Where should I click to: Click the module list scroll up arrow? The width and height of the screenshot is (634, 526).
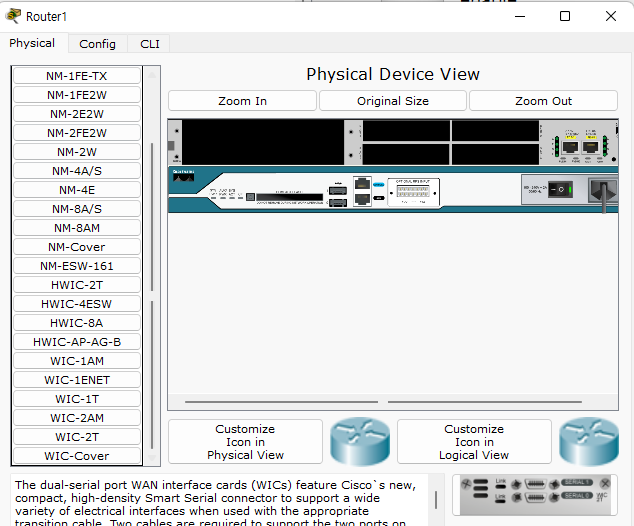[152, 75]
